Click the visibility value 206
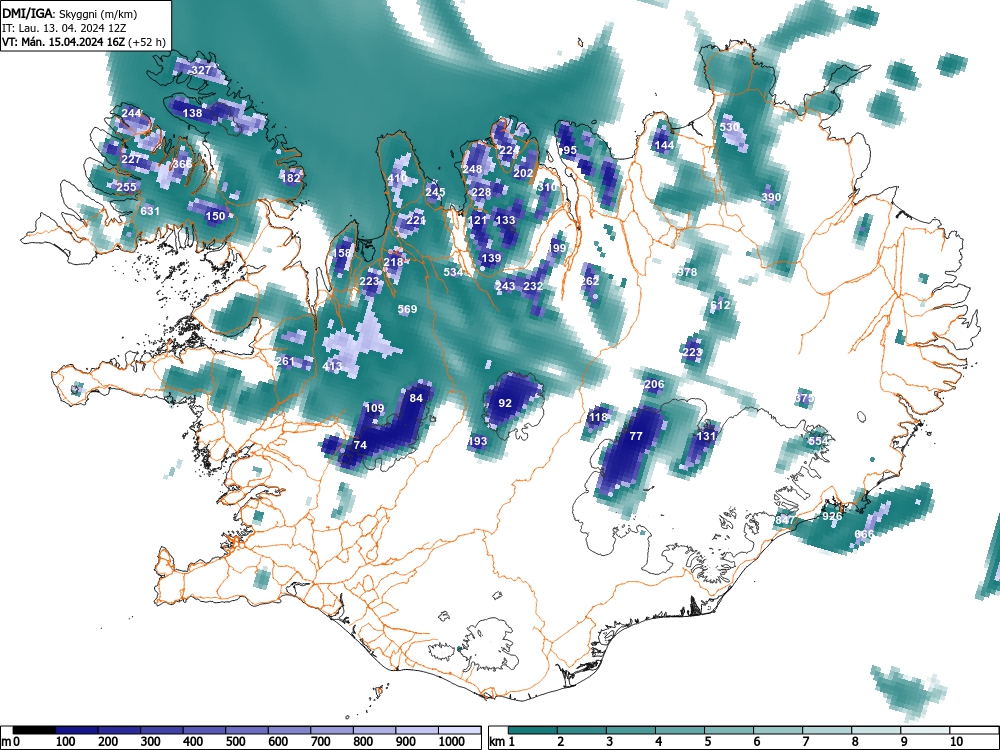This screenshot has width=1000, height=750. coord(654,384)
